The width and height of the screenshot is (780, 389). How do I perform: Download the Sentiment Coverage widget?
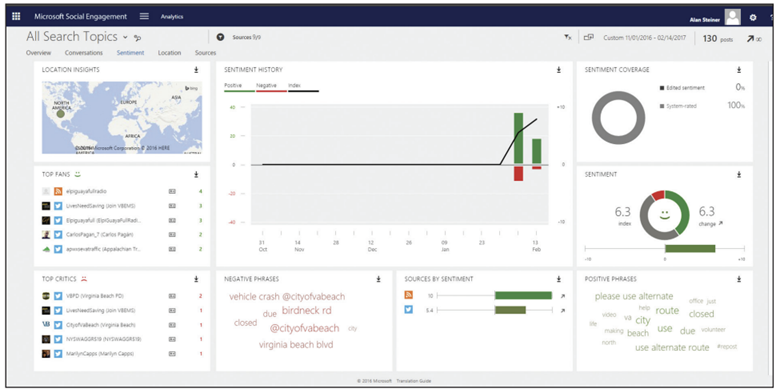click(739, 70)
